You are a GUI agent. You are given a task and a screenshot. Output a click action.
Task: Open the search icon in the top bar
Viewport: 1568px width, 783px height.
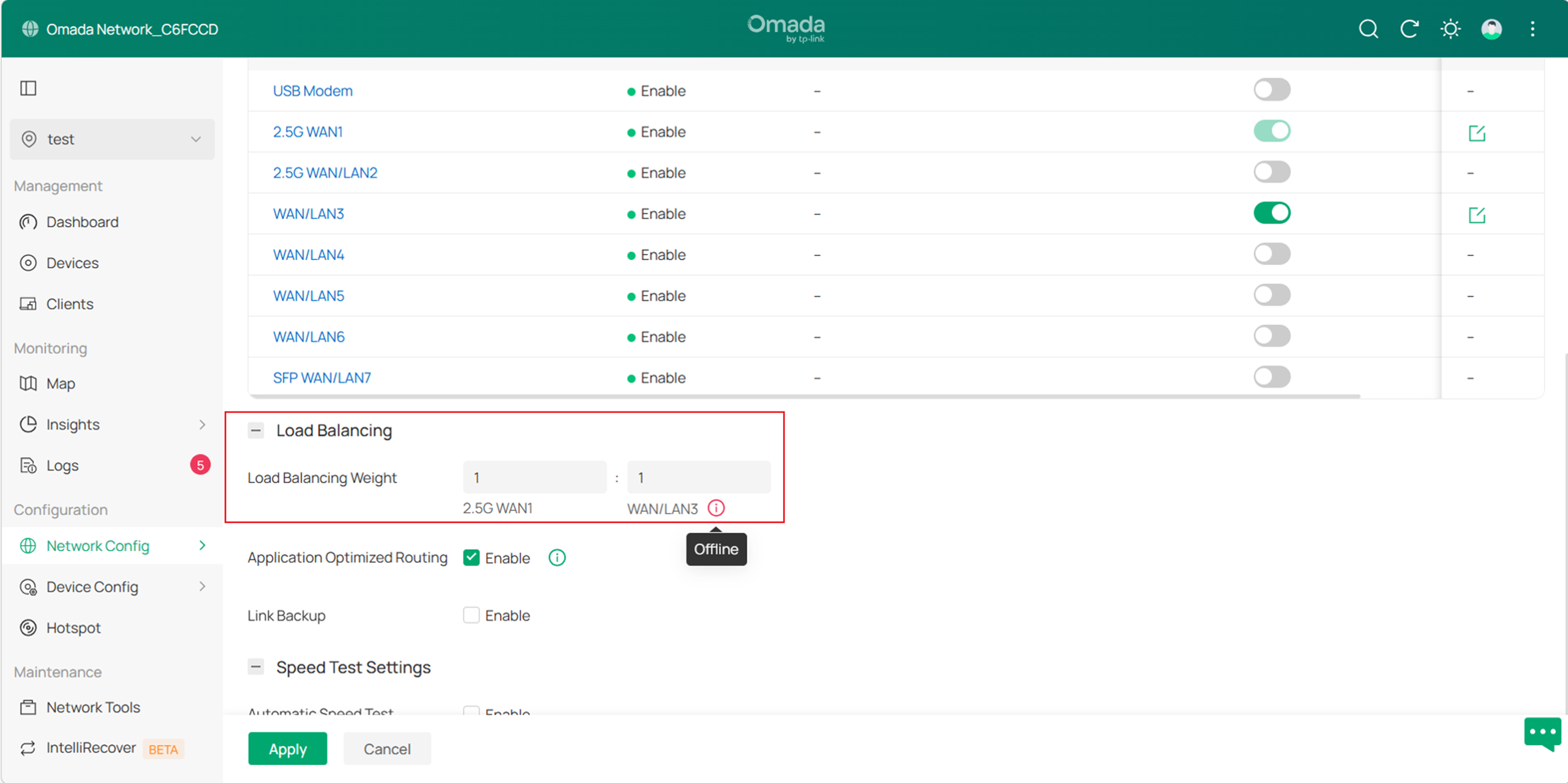pos(1368,28)
